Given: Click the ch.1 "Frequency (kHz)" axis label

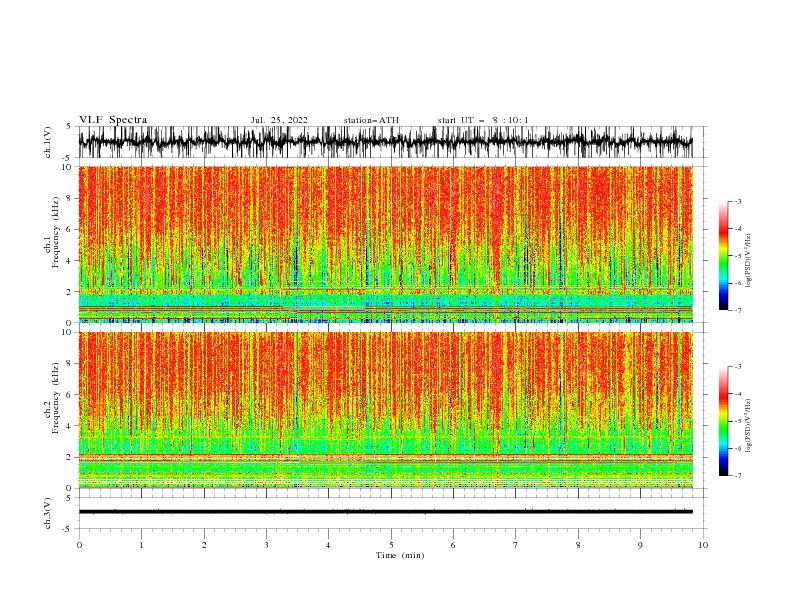Looking at the screenshot, I should pyautogui.click(x=56, y=232).
